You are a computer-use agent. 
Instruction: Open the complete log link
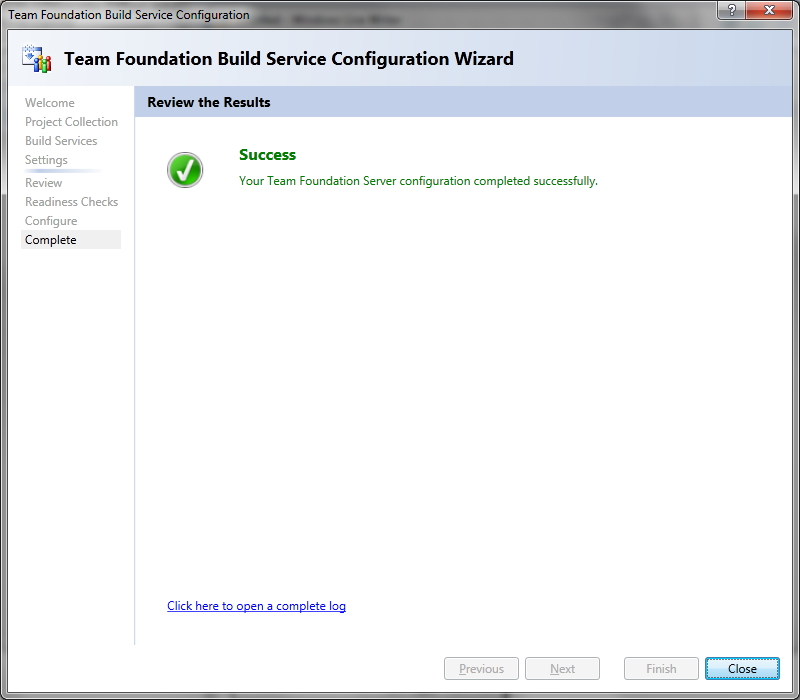(256, 606)
